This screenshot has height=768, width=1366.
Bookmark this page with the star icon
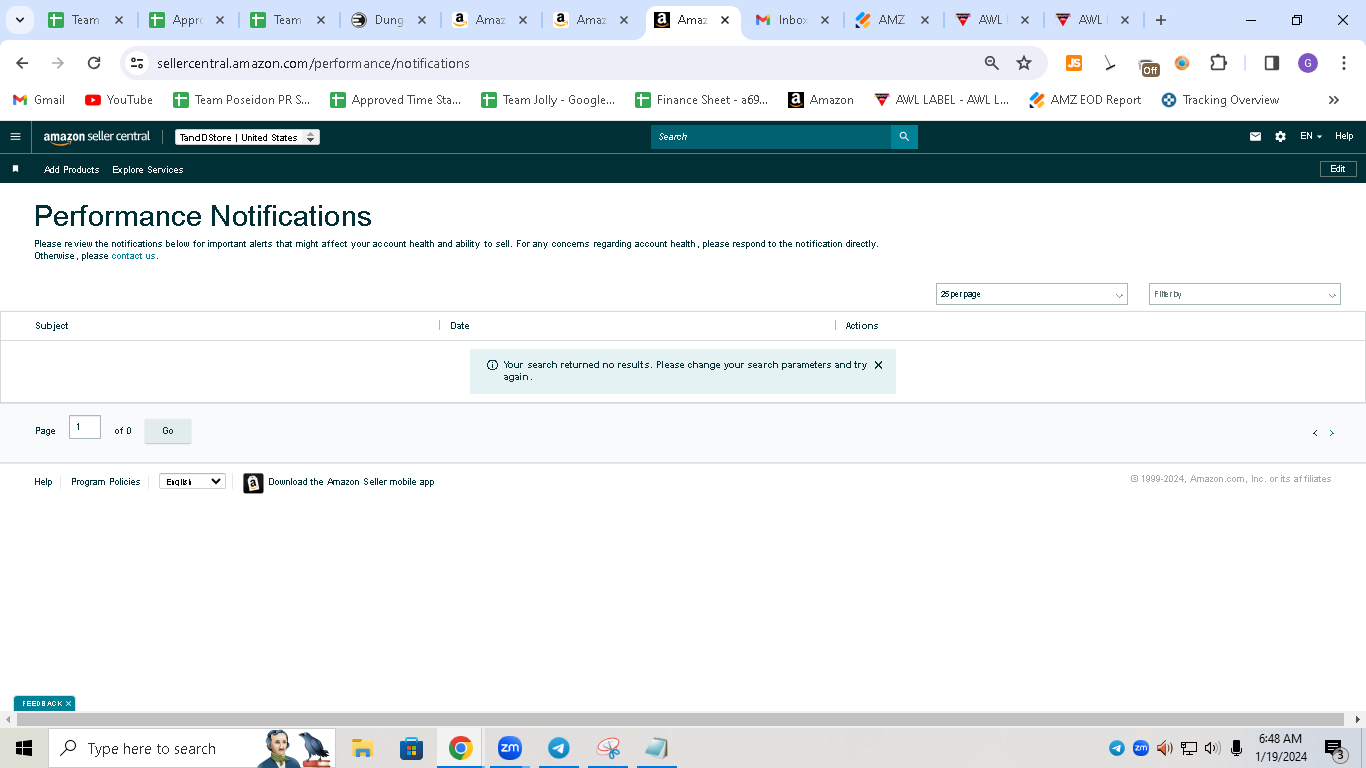(1024, 63)
